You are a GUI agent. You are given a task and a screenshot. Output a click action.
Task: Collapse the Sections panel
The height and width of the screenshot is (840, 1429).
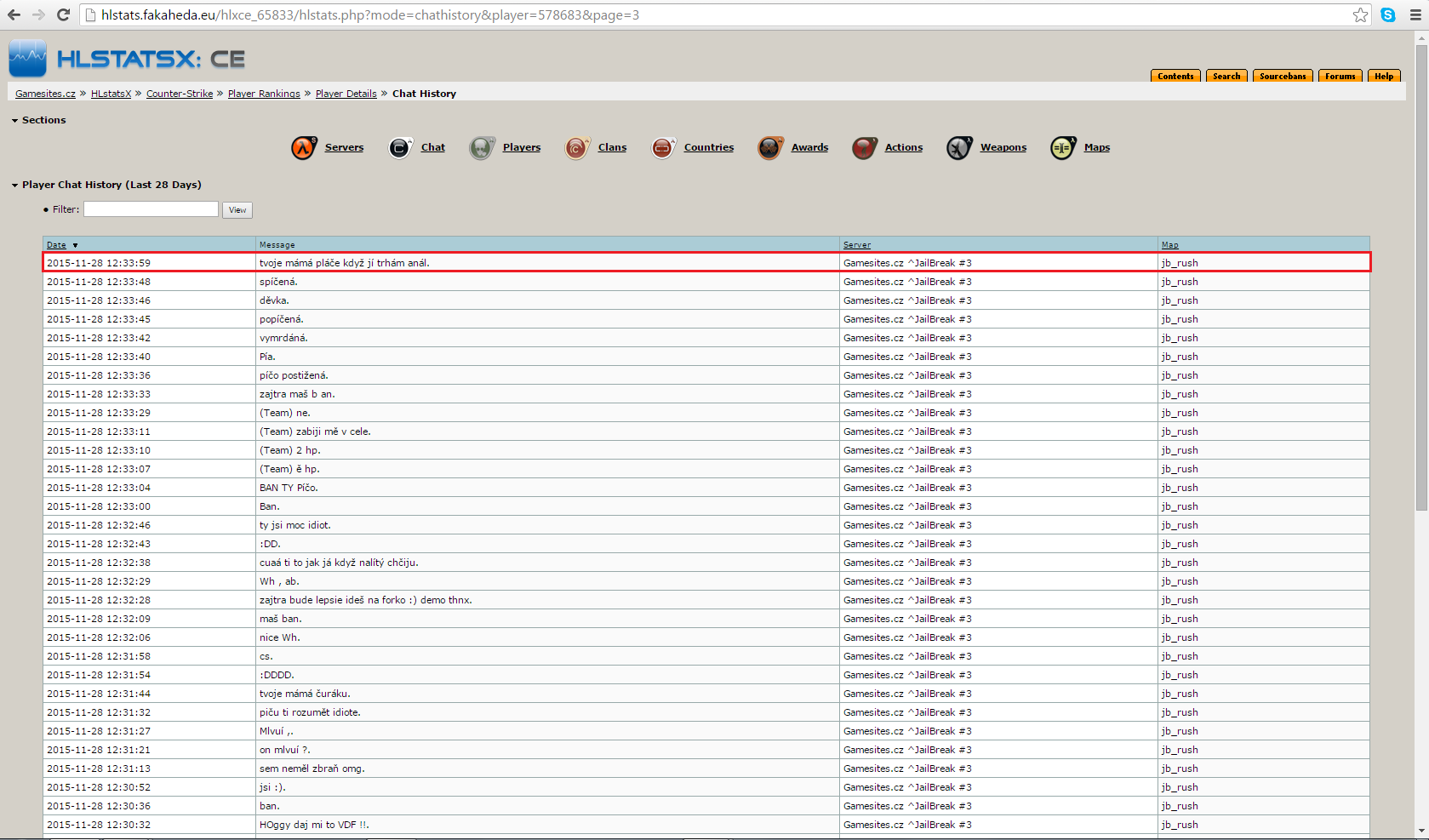pos(14,121)
